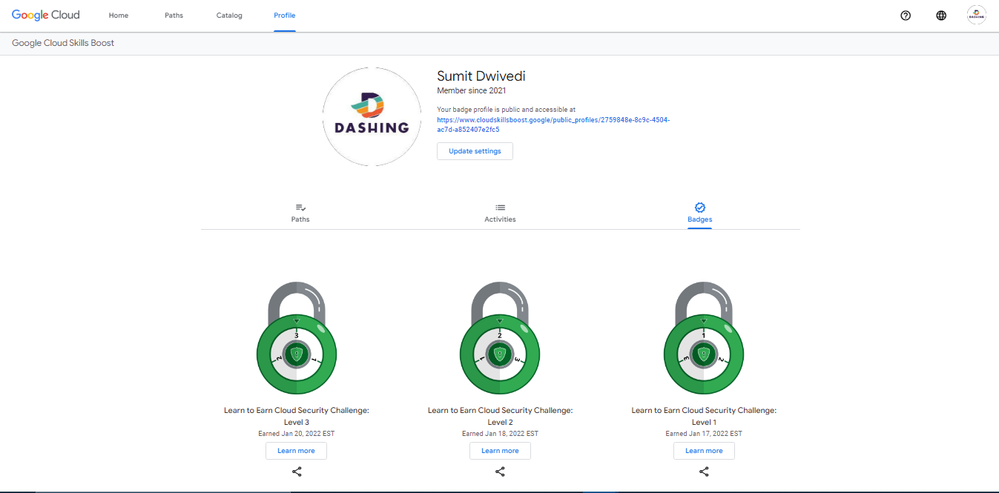Viewport: 999px width, 493px height.
Task: Click 'Your badge profile is public' text
Action: pos(506,110)
